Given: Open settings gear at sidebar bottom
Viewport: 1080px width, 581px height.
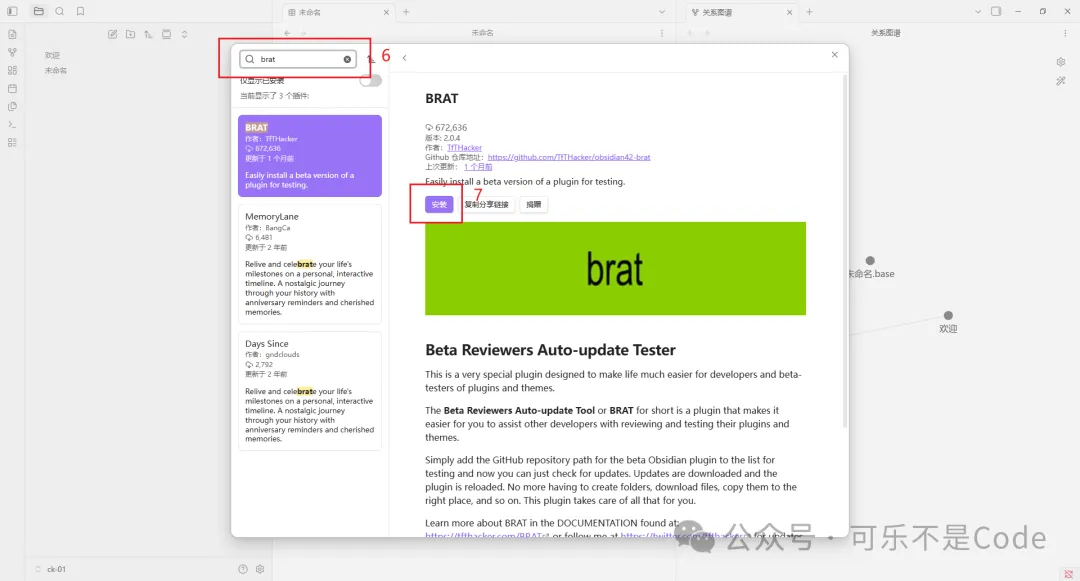Looking at the screenshot, I should [260, 569].
